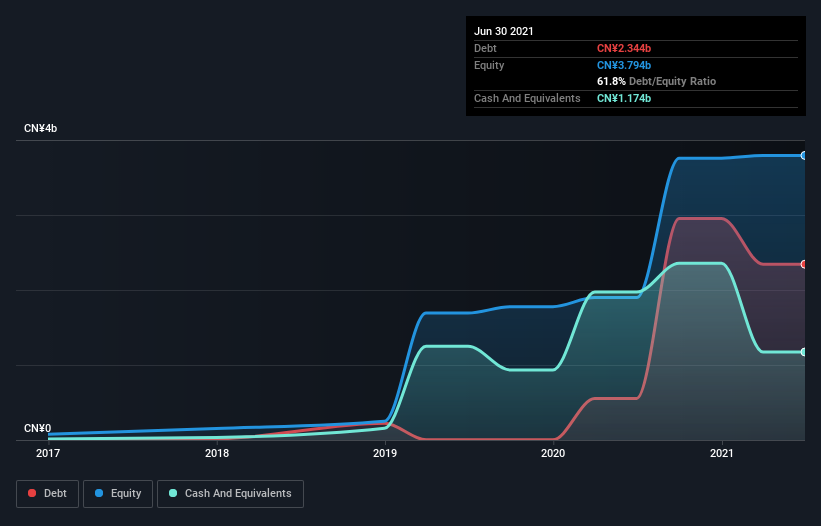Click the 2021 x-axis label

[x=722, y=453]
